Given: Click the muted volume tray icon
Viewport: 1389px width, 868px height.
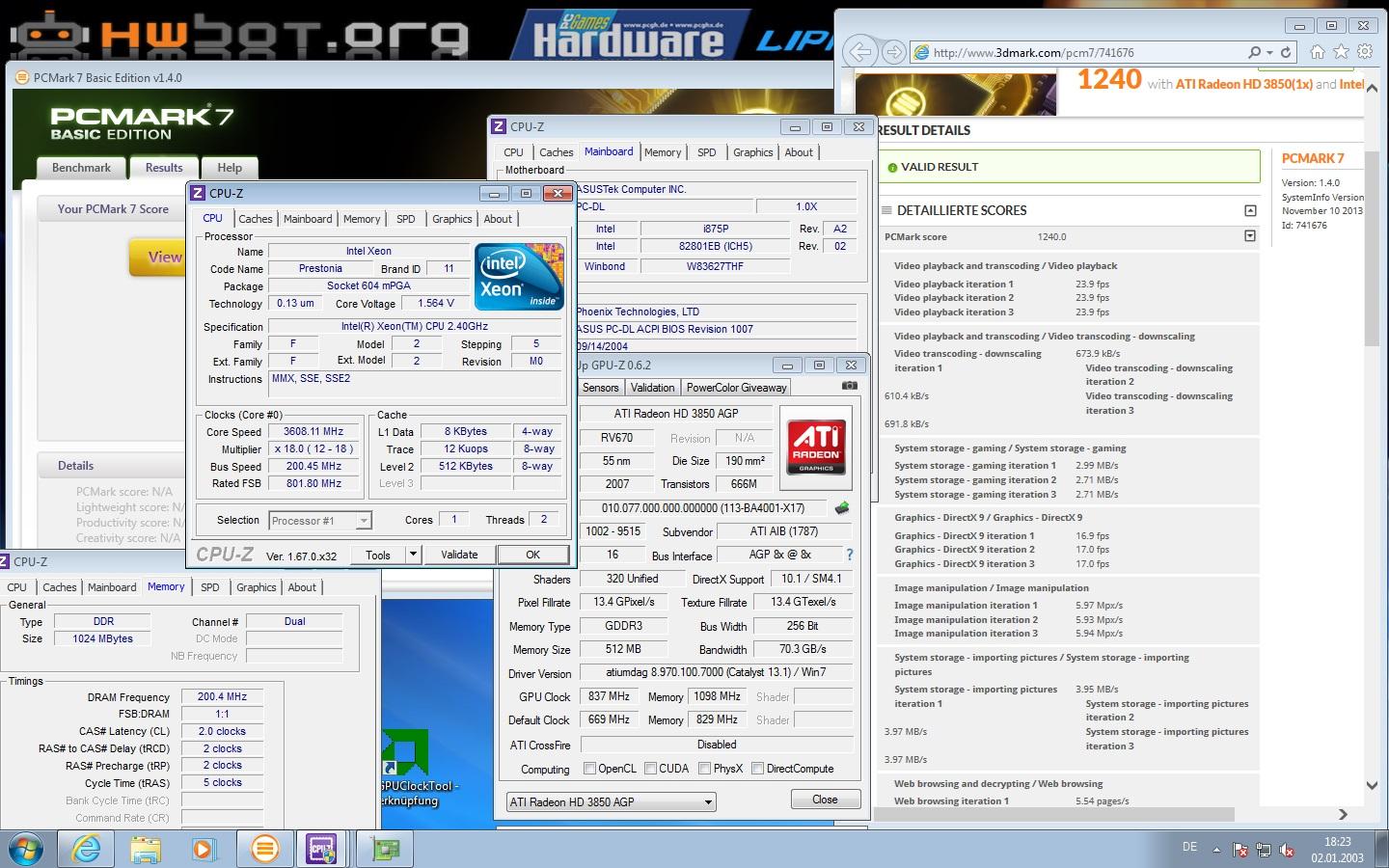Looking at the screenshot, I should 1287,850.
